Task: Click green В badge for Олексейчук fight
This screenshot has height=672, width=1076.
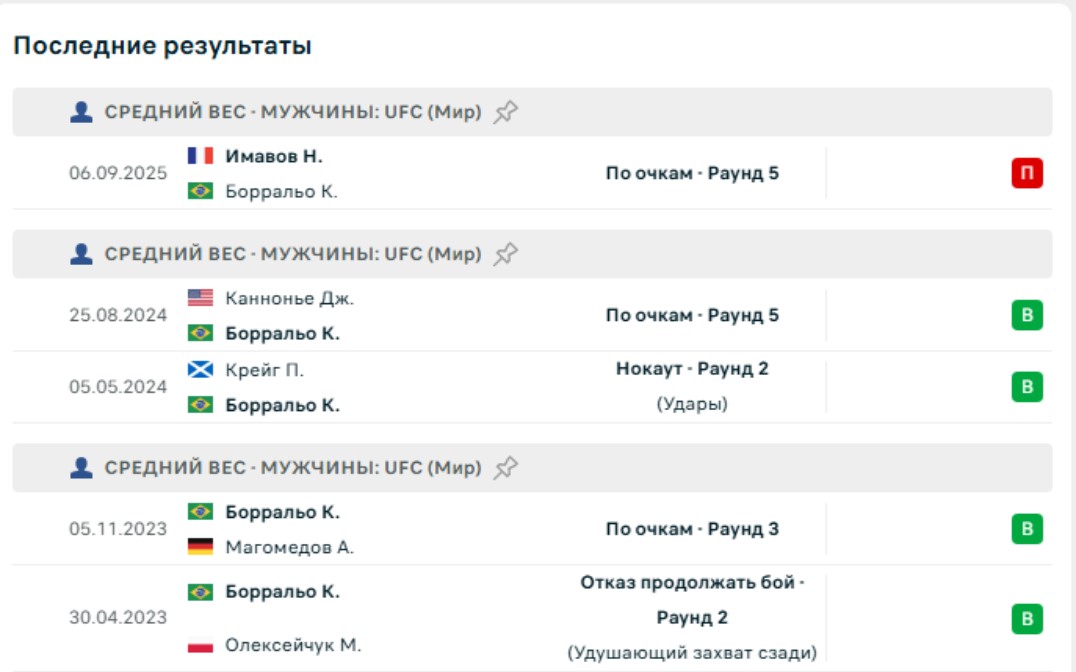Action: pyautogui.click(x=1027, y=619)
